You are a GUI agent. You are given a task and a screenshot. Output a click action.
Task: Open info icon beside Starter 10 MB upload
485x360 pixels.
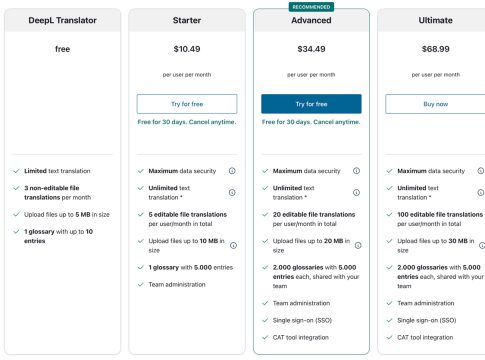[x=233, y=246]
